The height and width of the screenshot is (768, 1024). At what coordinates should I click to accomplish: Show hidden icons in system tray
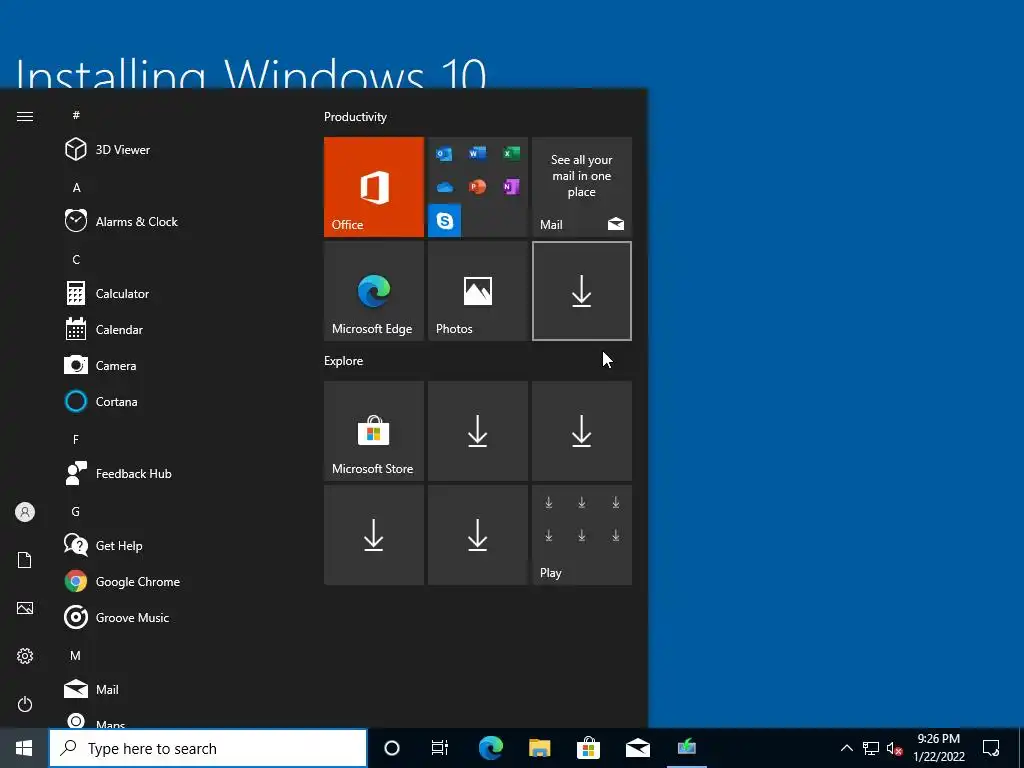click(846, 748)
